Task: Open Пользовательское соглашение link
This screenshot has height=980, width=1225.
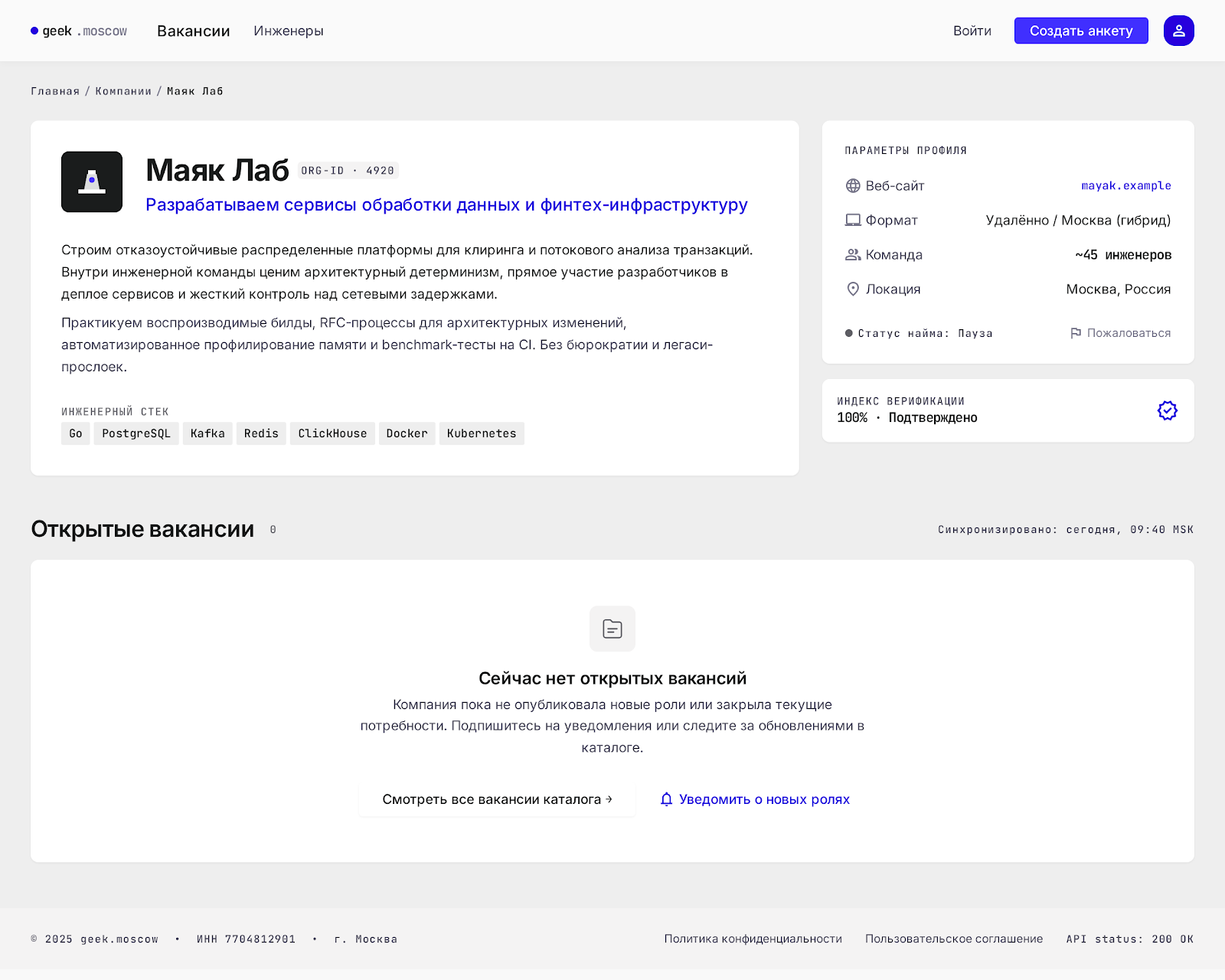Action: click(954, 939)
